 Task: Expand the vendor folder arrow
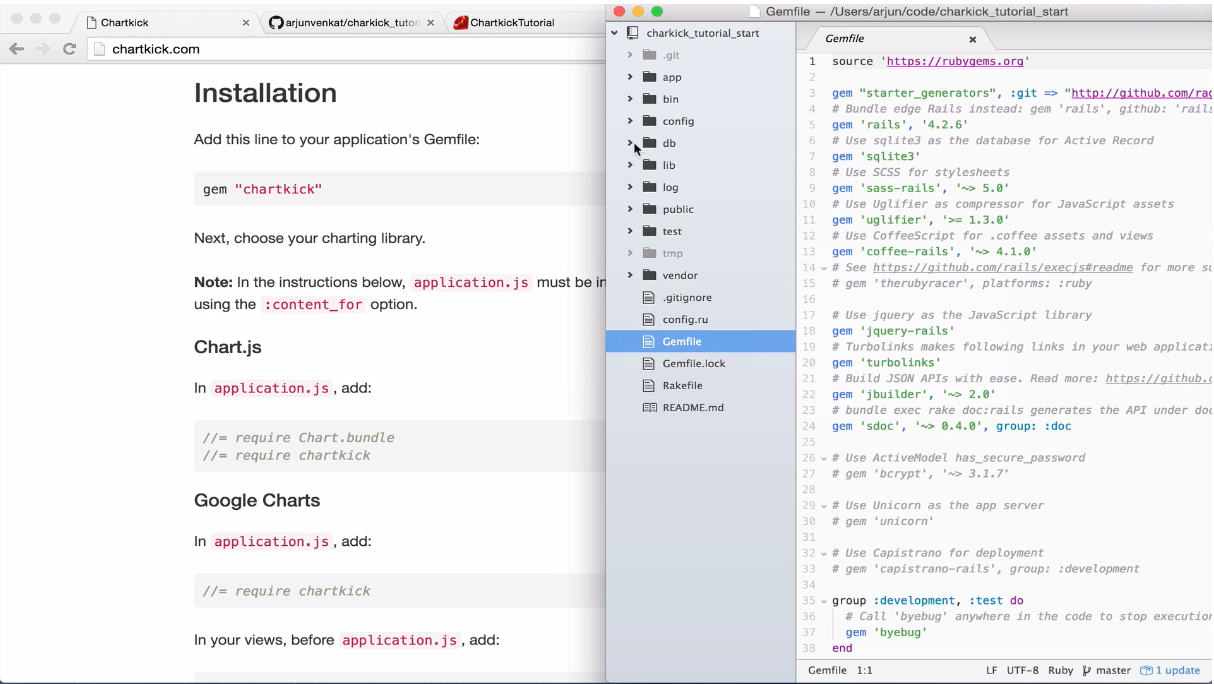(x=630, y=275)
